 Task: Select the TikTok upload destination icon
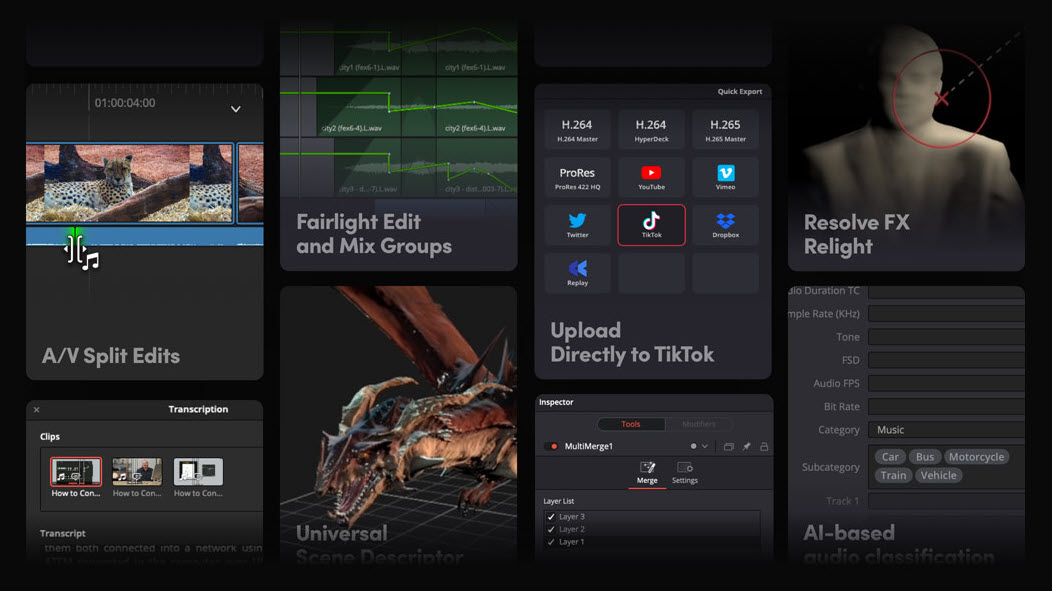click(x=651, y=224)
